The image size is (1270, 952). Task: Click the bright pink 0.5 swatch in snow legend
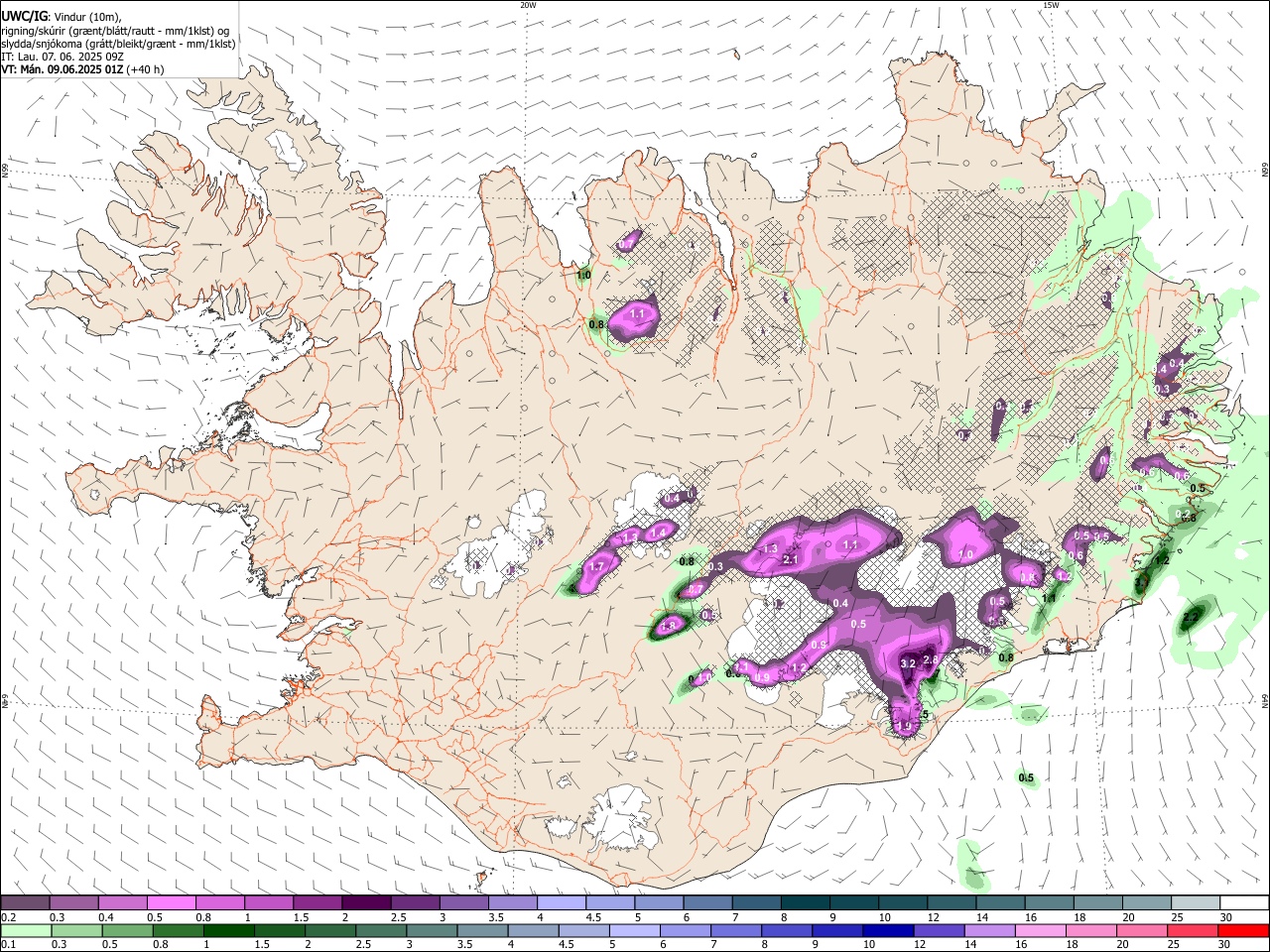pyautogui.click(x=172, y=902)
